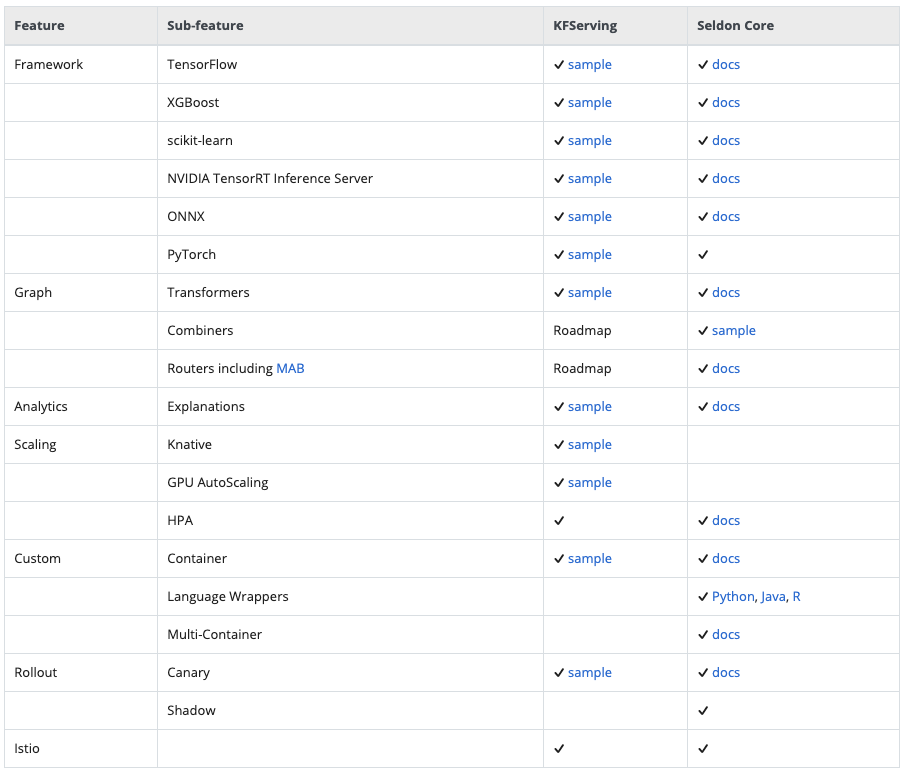Open Seldon Core docs for ONNX

tap(726, 216)
